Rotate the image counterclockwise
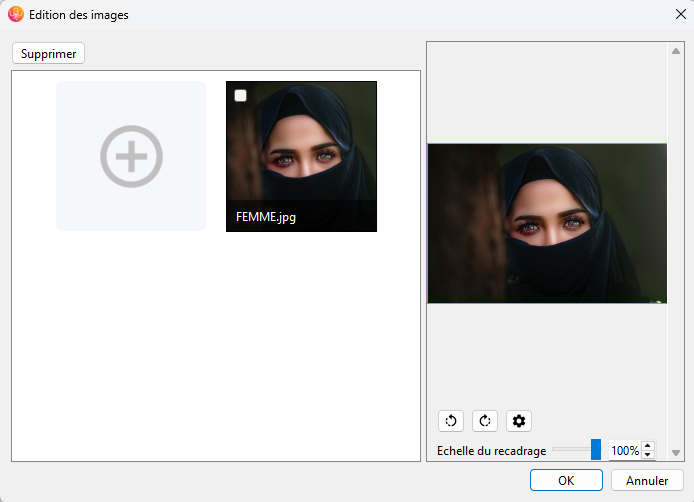The image size is (694, 502). pos(451,421)
